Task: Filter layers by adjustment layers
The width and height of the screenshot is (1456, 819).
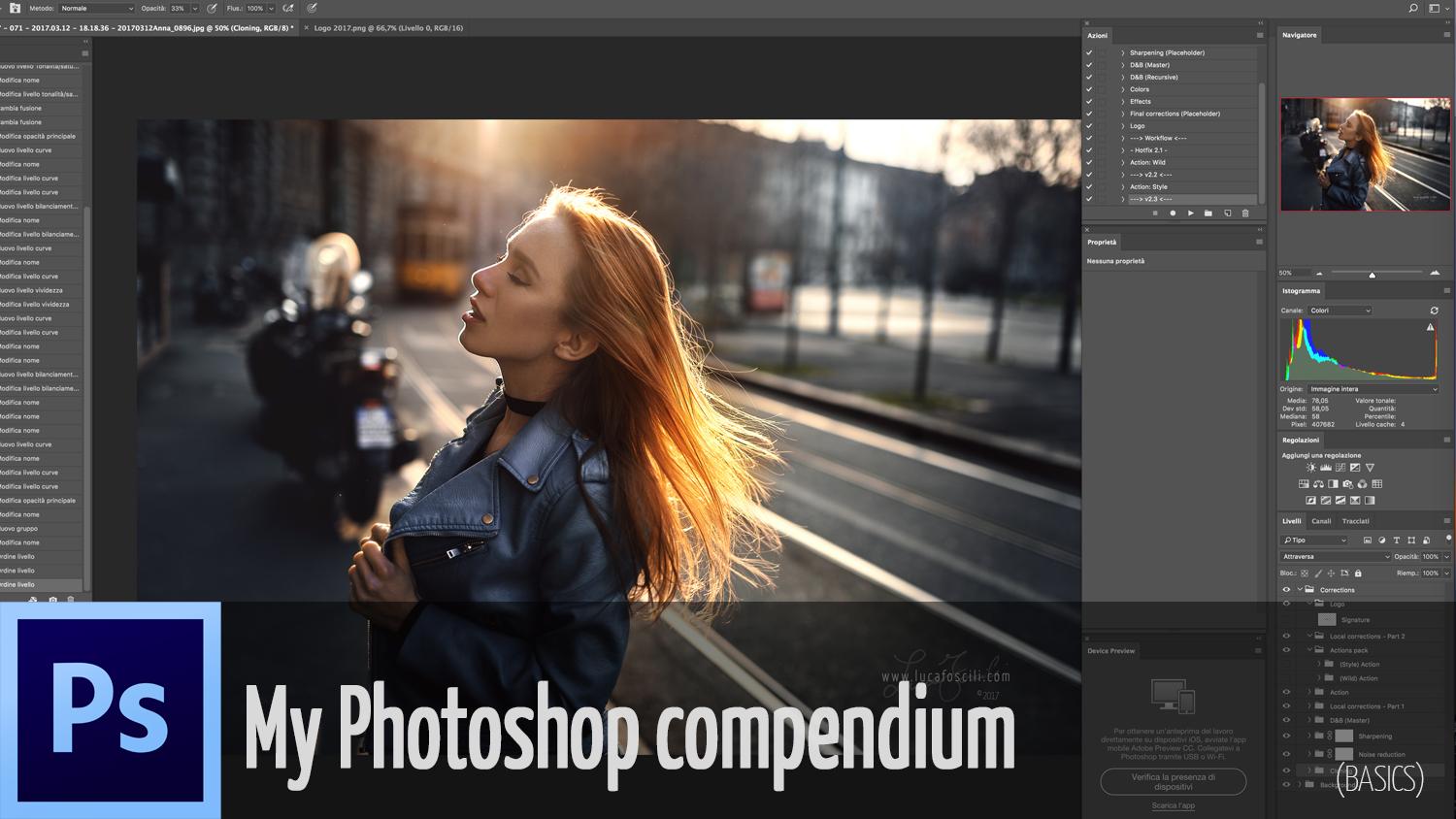Action: [1382, 541]
